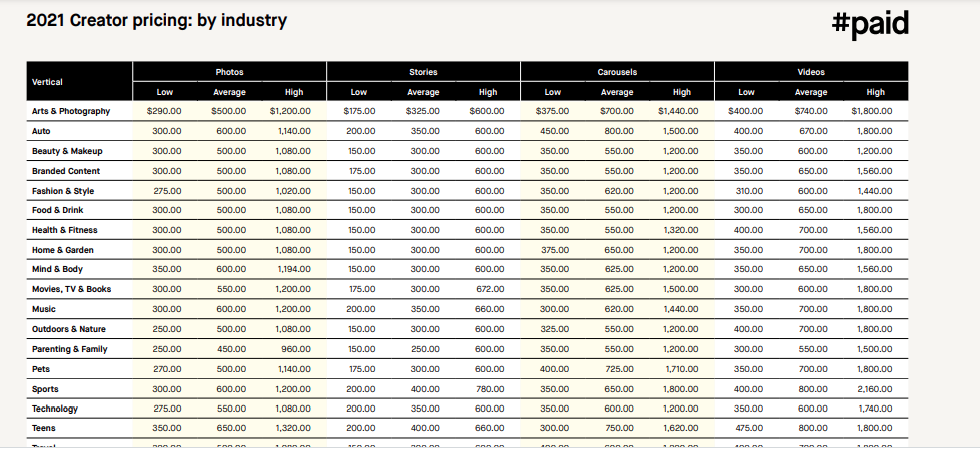980x453 pixels.
Task: Click the Movies, TV & Books row label
Action: coord(72,289)
